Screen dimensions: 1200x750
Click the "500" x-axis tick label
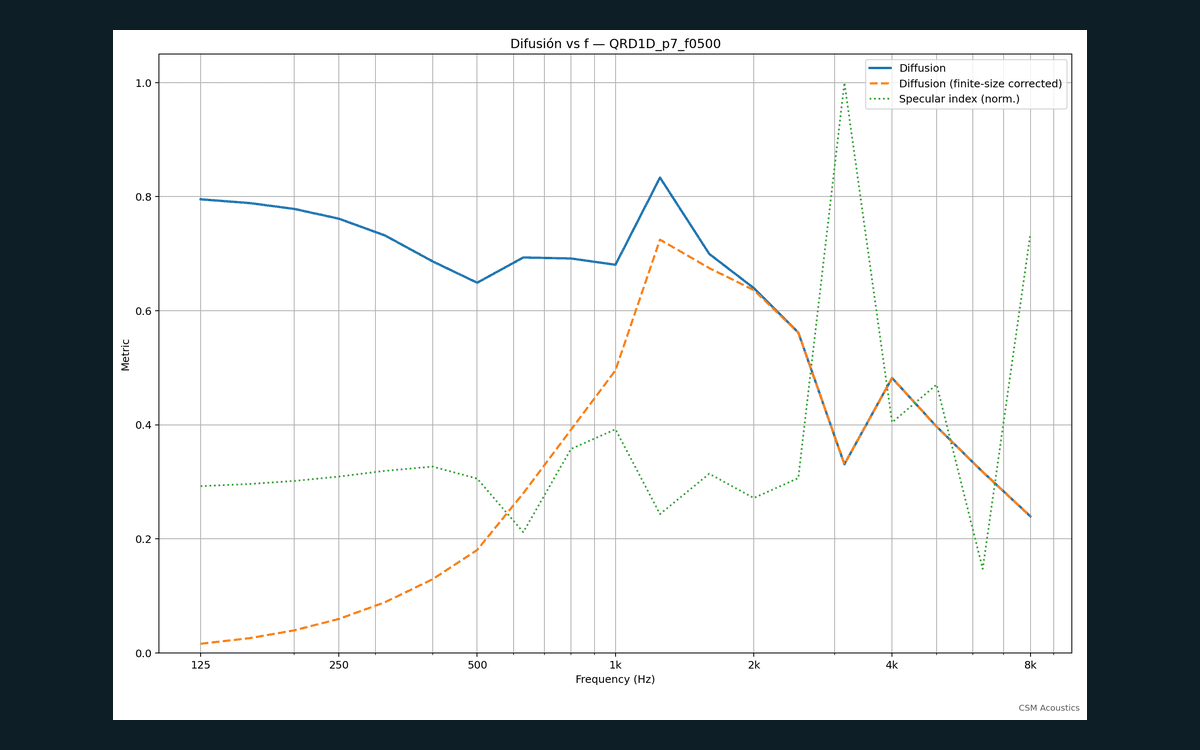(x=477, y=665)
